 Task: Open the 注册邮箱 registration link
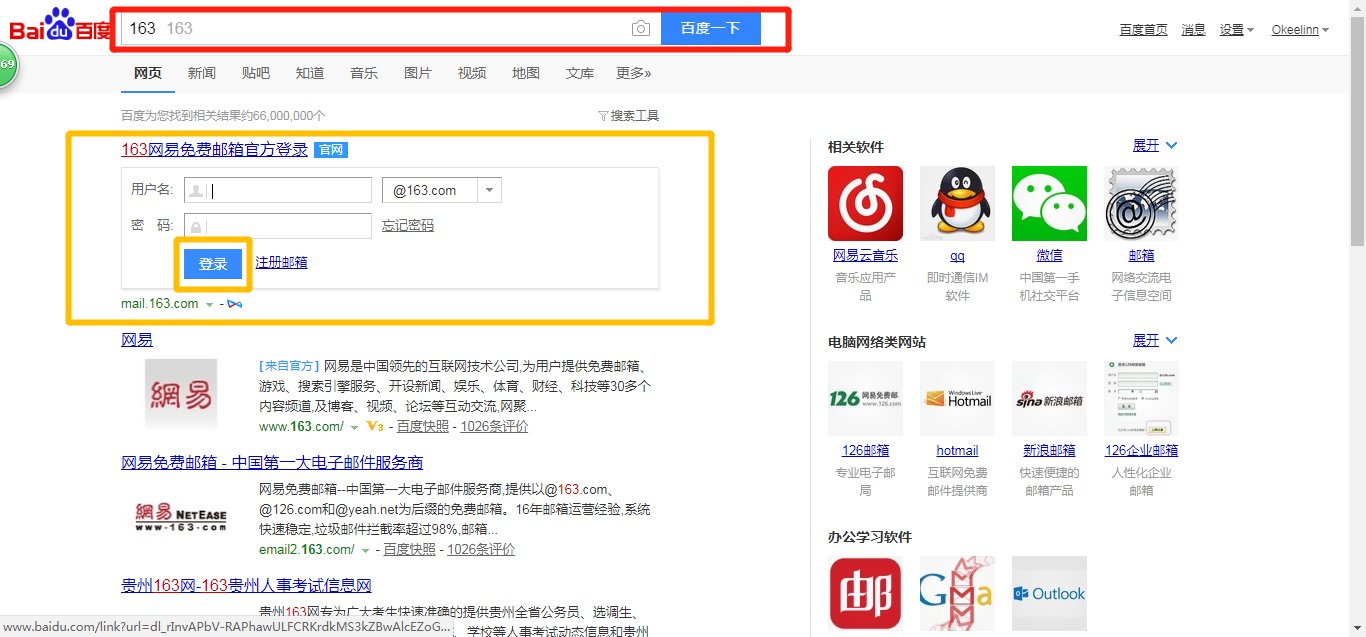(283, 263)
